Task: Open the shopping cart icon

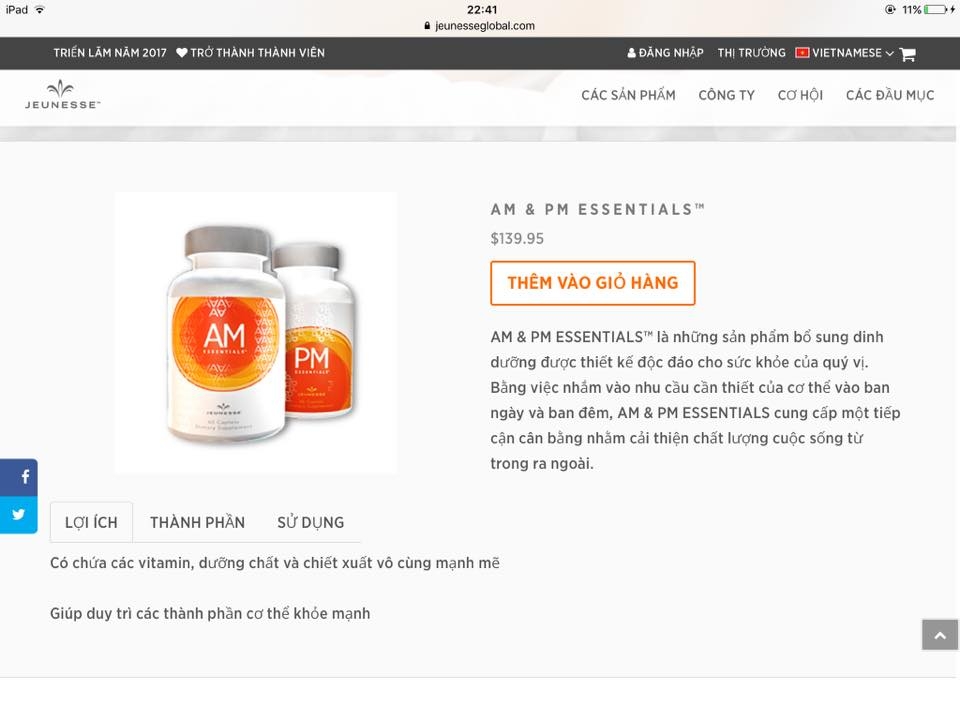Action: pyautogui.click(x=908, y=54)
